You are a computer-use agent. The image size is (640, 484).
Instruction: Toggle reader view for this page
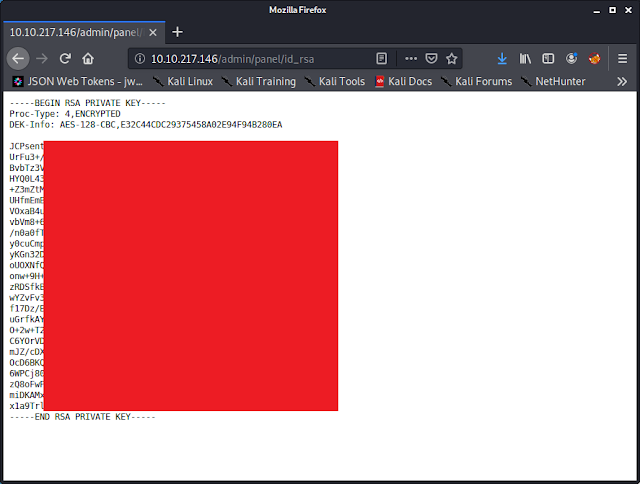coord(381,59)
